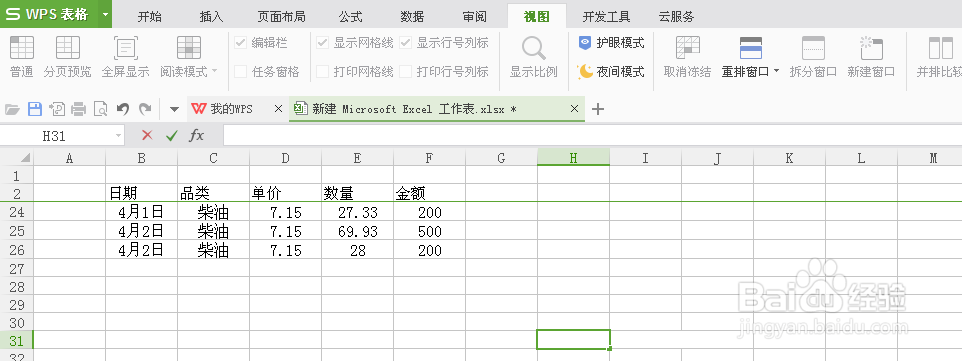
Task: Select the 4月1日 date cell
Action: click(141, 212)
